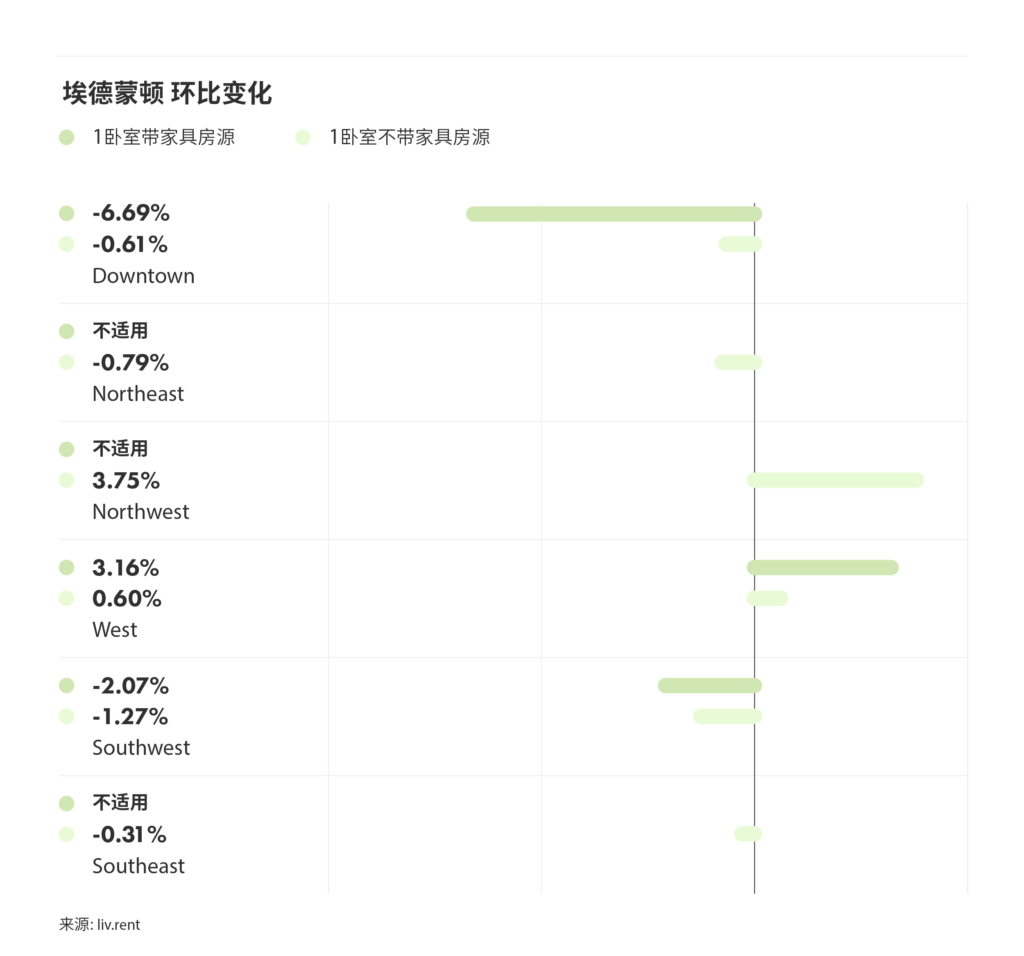Open the liv.rent source link
This screenshot has width=1024, height=956.
[118, 925]
